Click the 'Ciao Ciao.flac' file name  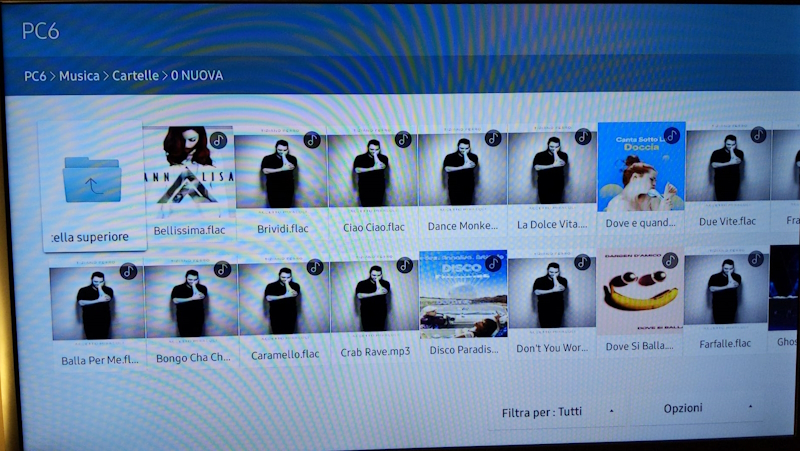[x=374, y=227]
